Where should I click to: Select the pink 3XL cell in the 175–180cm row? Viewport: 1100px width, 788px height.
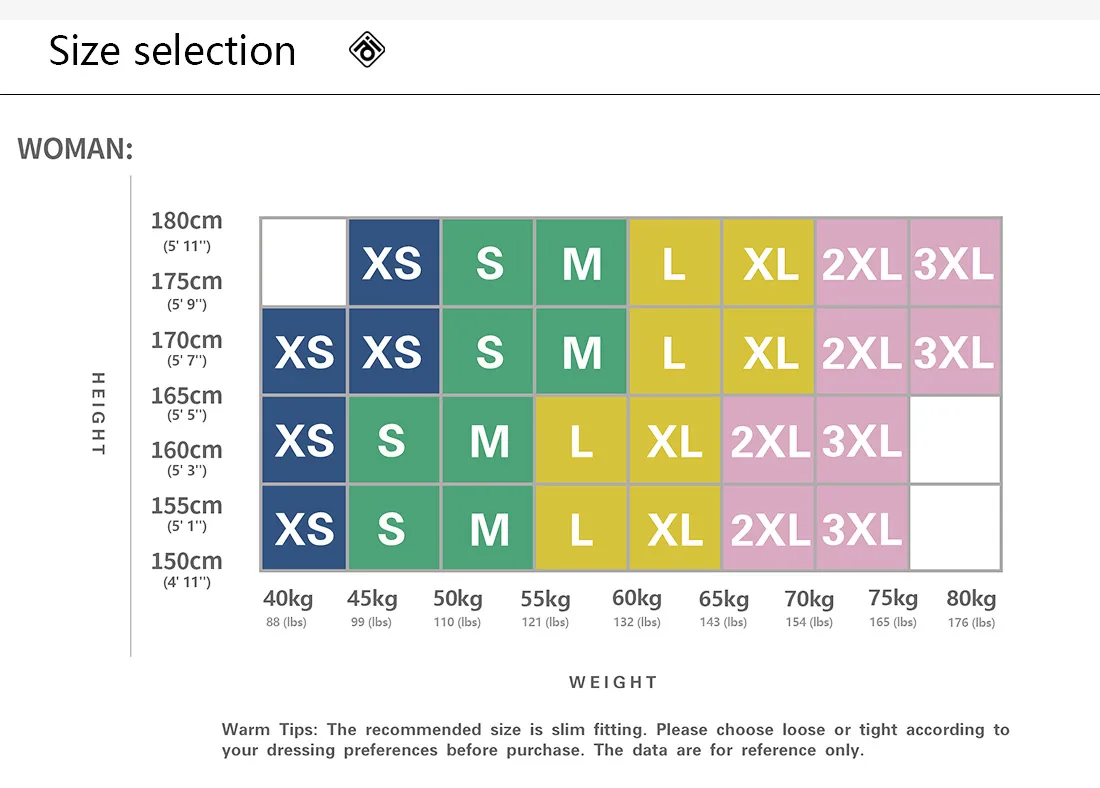pyautogui.click(x=954, y=263)
